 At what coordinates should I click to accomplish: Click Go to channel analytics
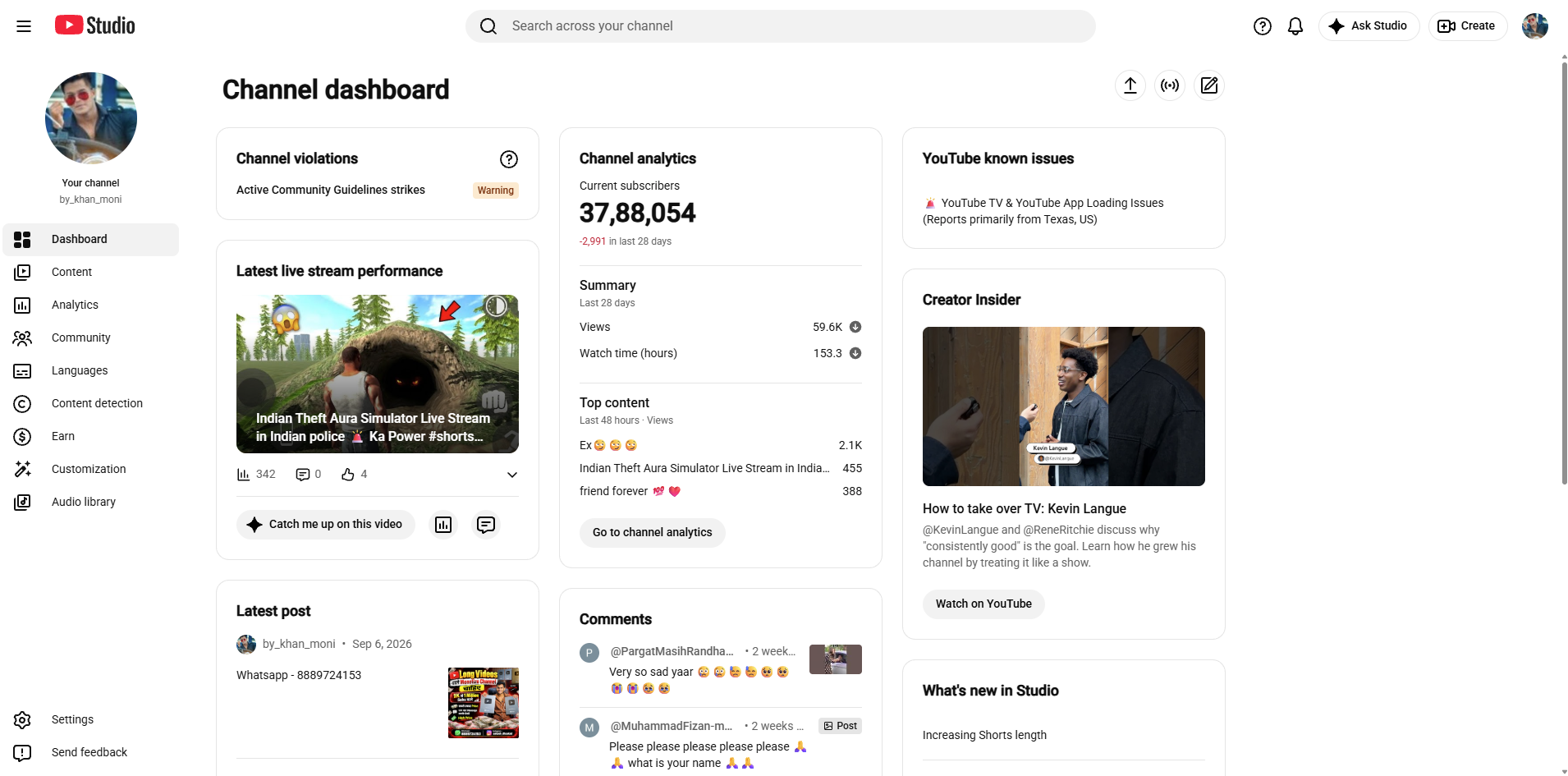tap(653, 533)
